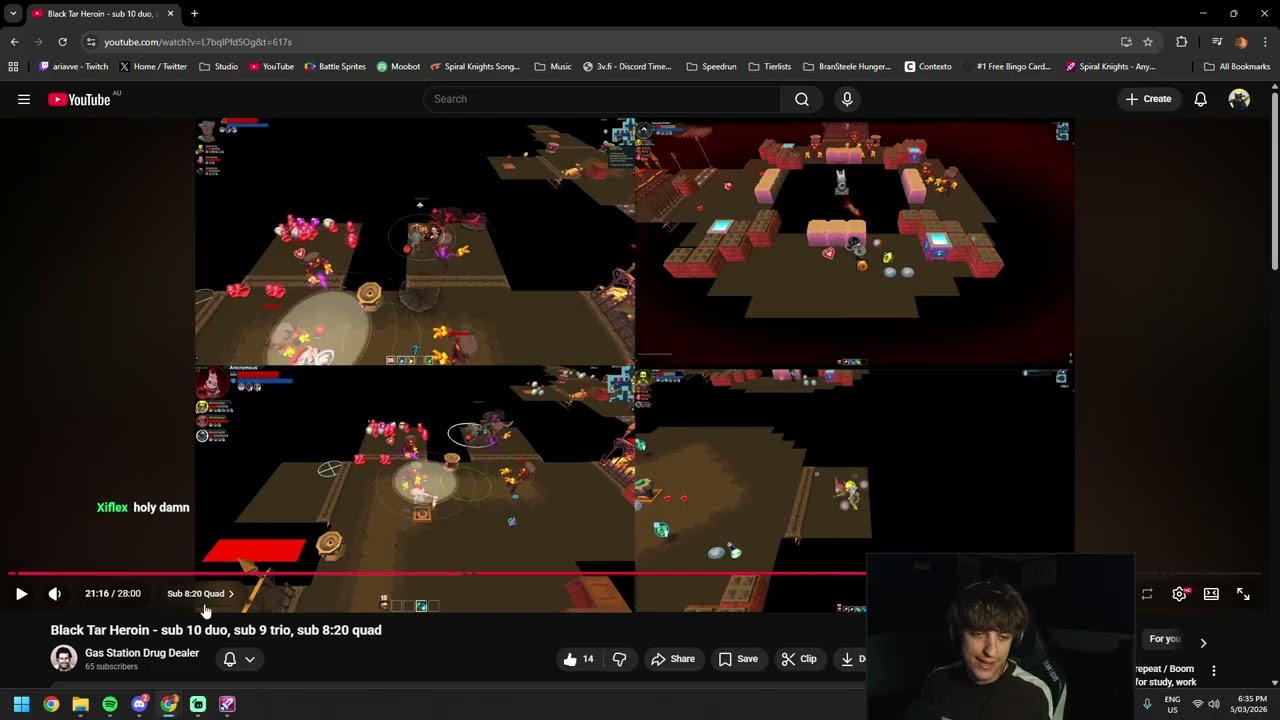Image resolution: width=1280 pixels, height=720 pixels.
Task: View site information icon in address bar
Action: tap(90, 42)
